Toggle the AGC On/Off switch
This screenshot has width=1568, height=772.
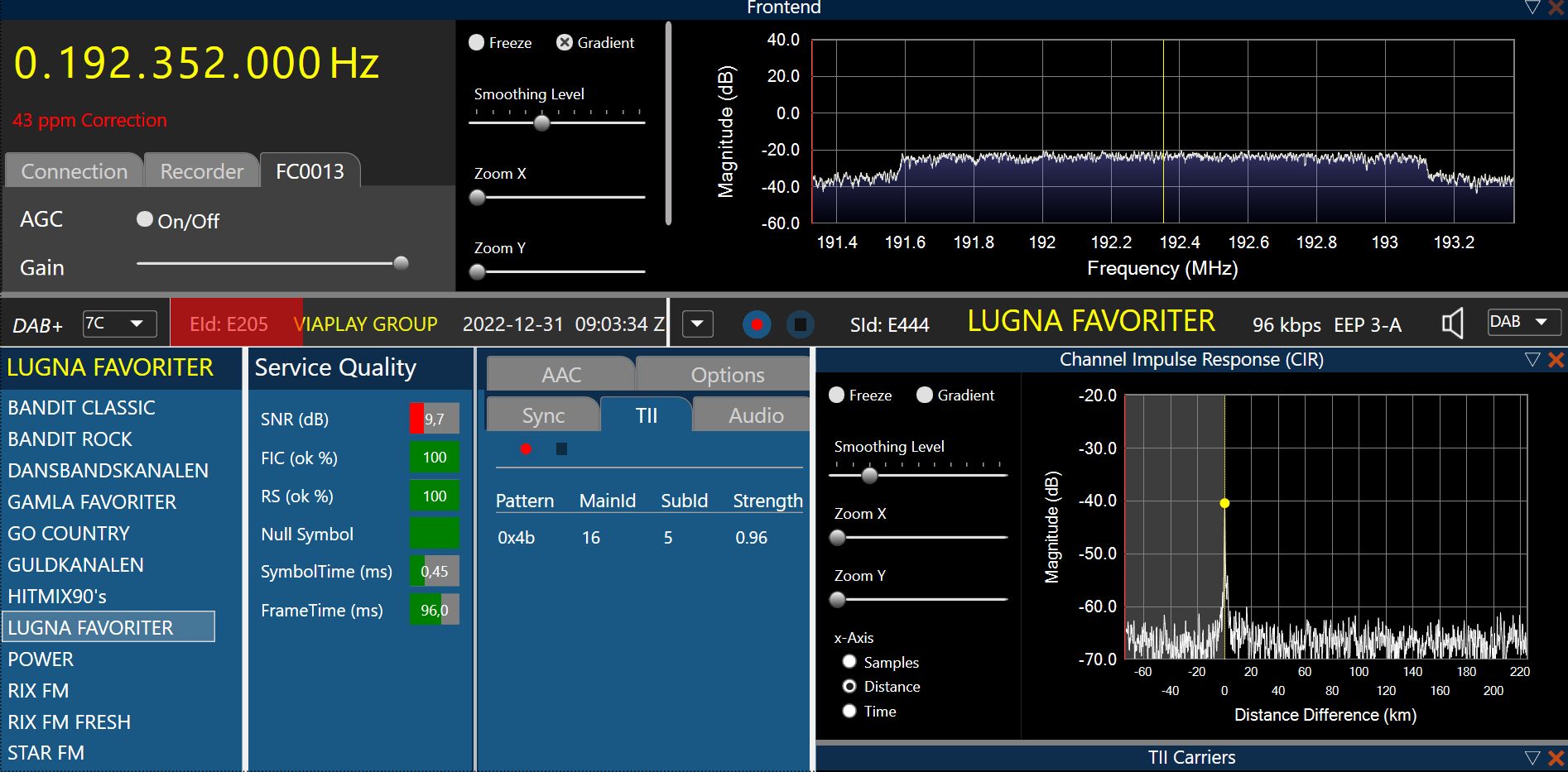(x=145, y=219)
